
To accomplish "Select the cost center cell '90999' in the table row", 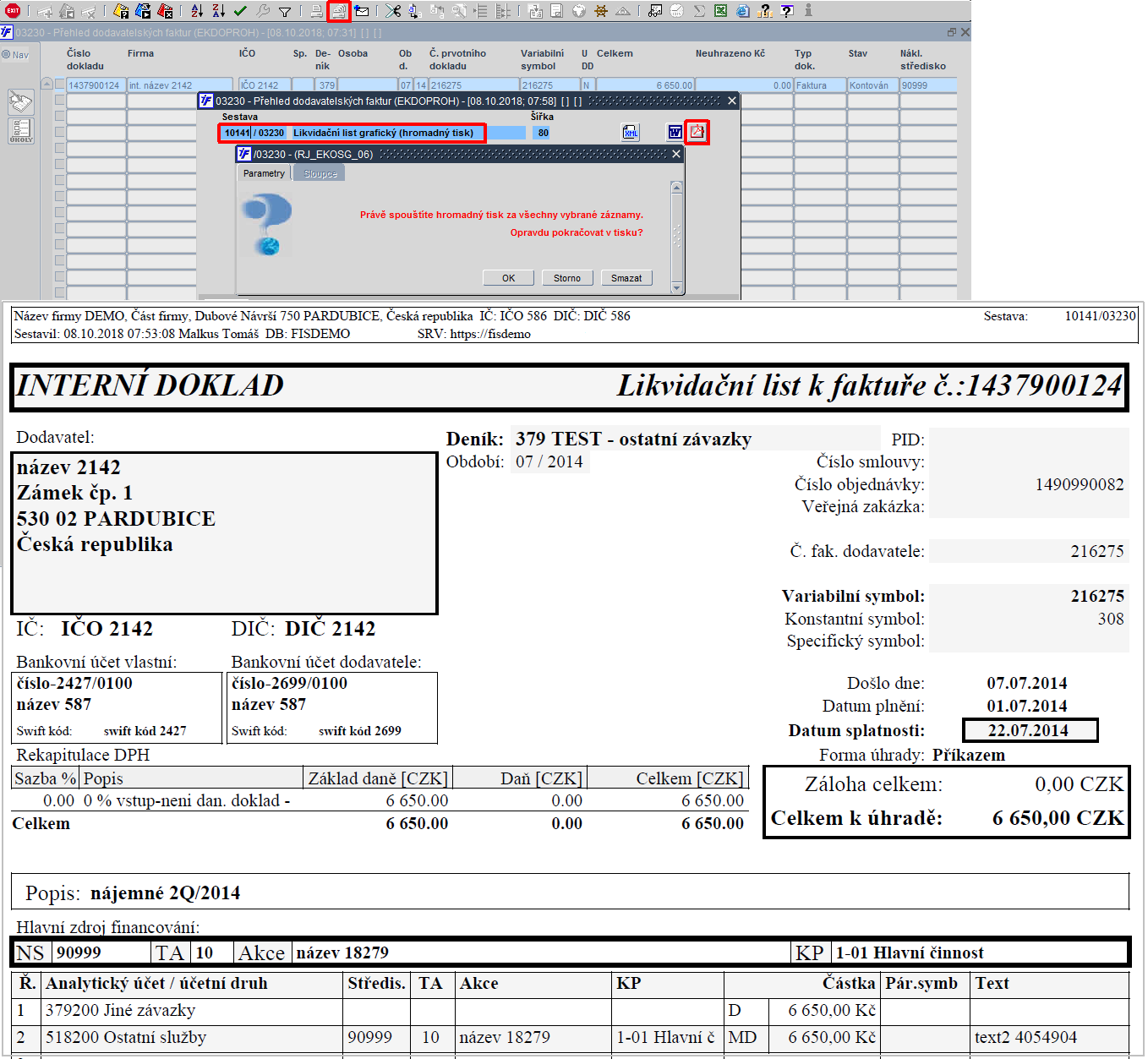I will point(928,85).
